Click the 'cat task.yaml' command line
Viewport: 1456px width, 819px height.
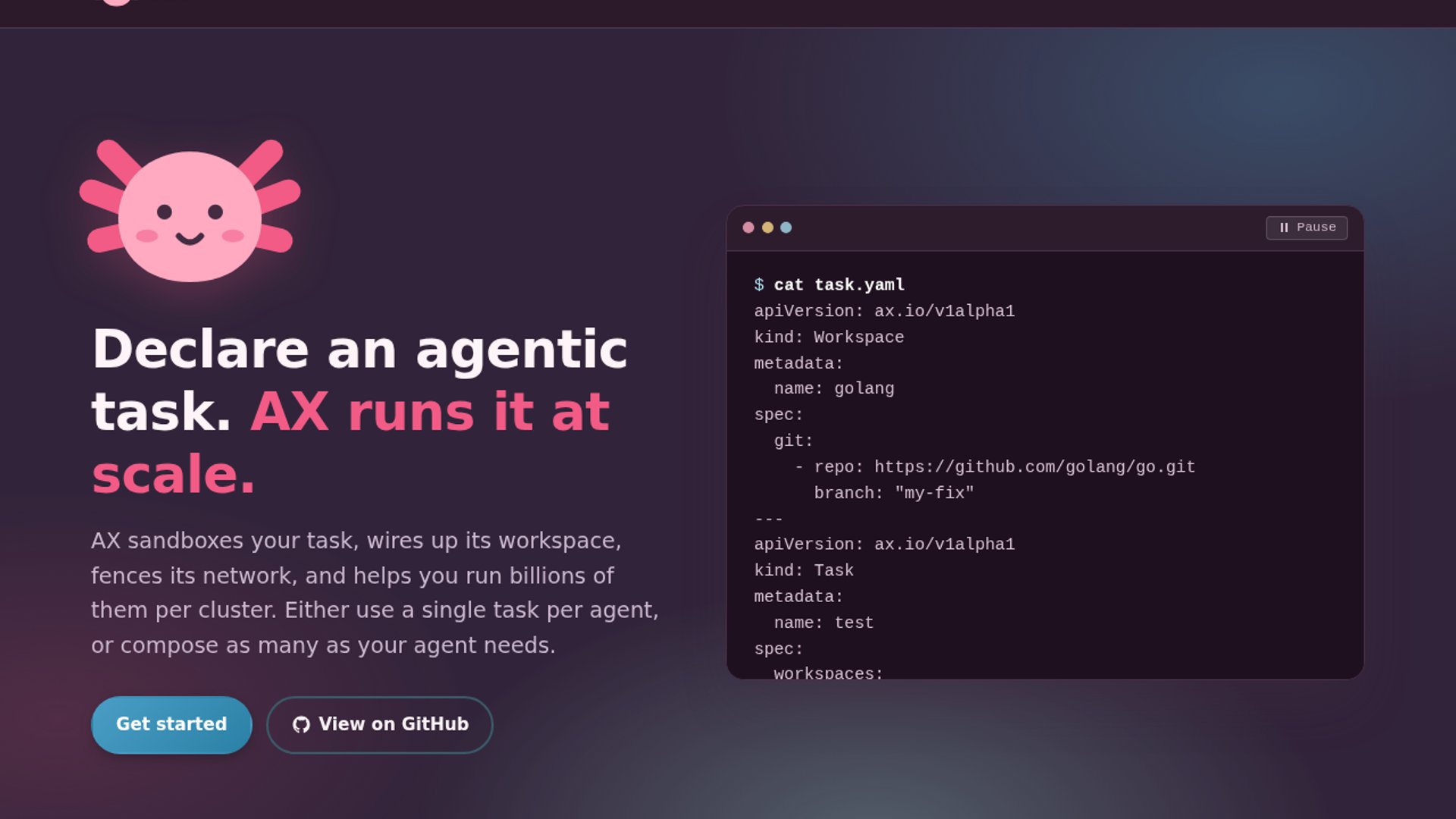[829, 285]
